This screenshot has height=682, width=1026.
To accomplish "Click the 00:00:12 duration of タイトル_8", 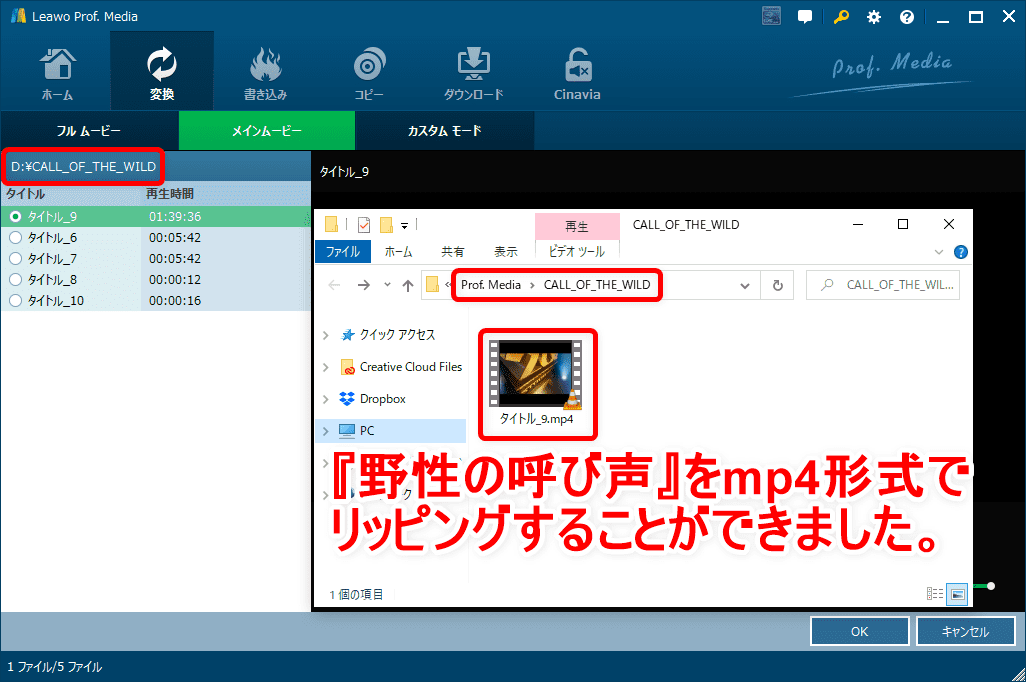I will pyautogui.click(x=175, y=279).
